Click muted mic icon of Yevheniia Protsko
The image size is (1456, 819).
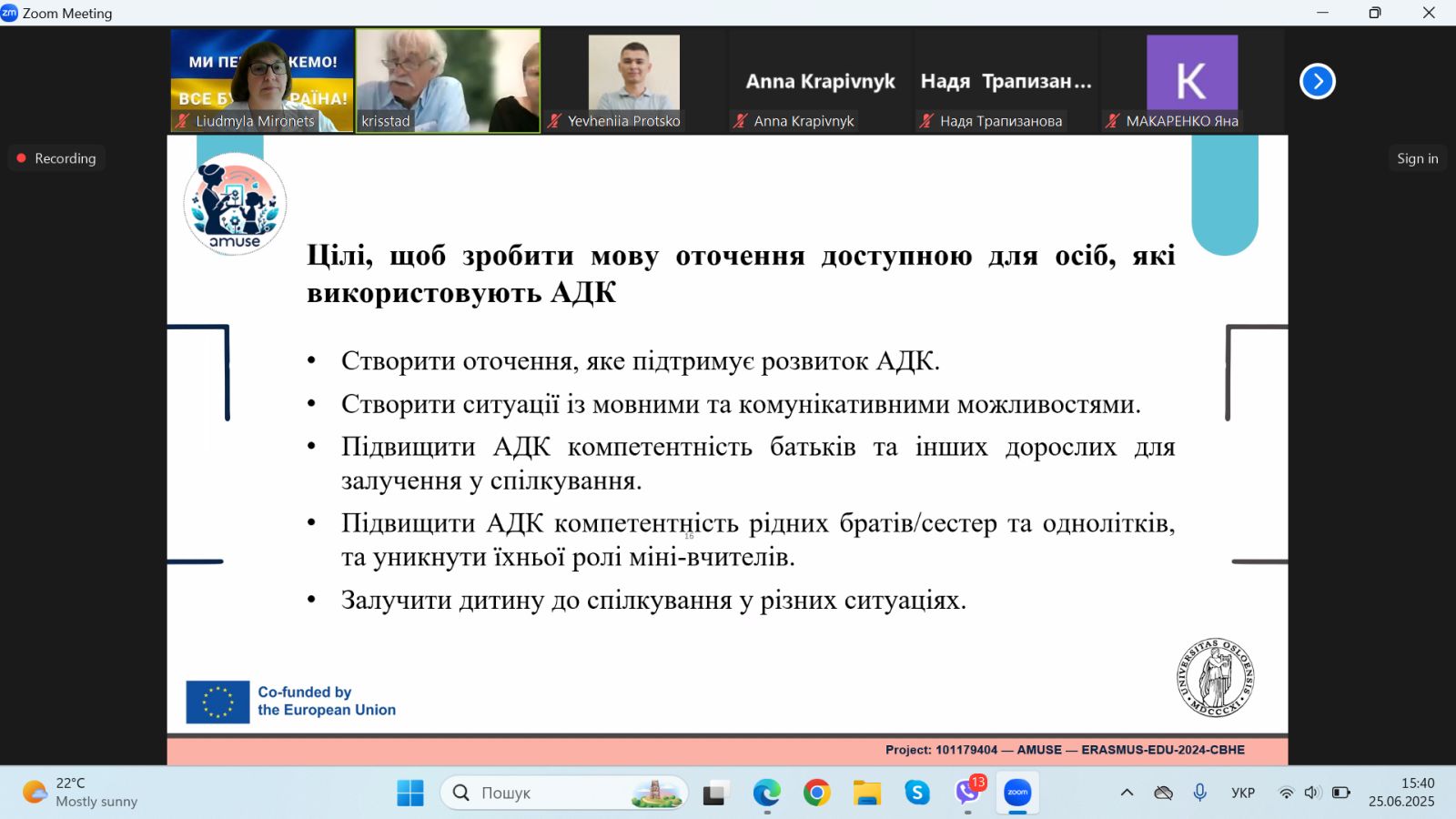(554, 121)
